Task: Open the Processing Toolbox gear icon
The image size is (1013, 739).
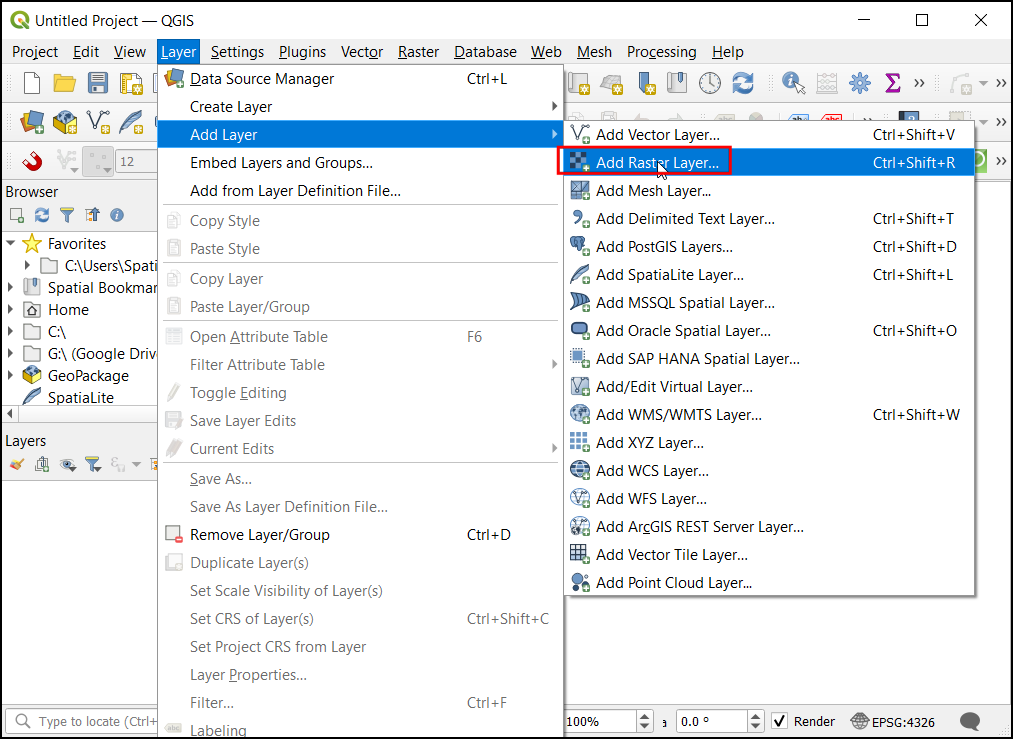Action: pyautogui.click(x=859, y=83)
